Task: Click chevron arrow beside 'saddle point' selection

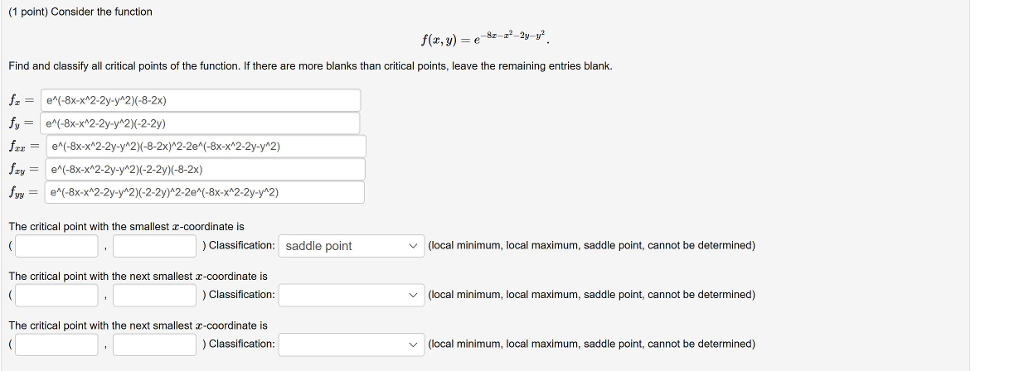Action: tap(413, 246)
